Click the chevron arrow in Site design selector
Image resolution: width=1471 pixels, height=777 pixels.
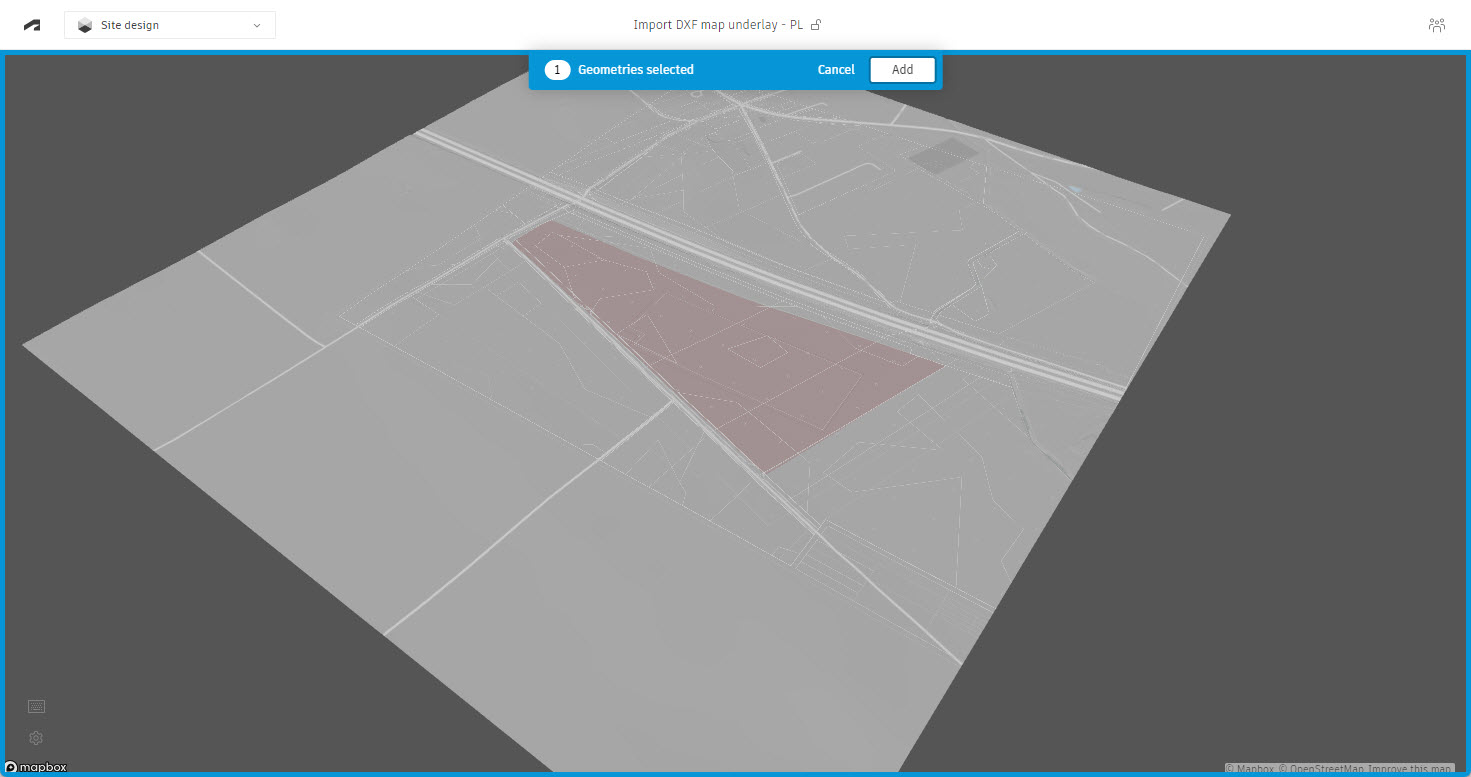click(257, 25)
